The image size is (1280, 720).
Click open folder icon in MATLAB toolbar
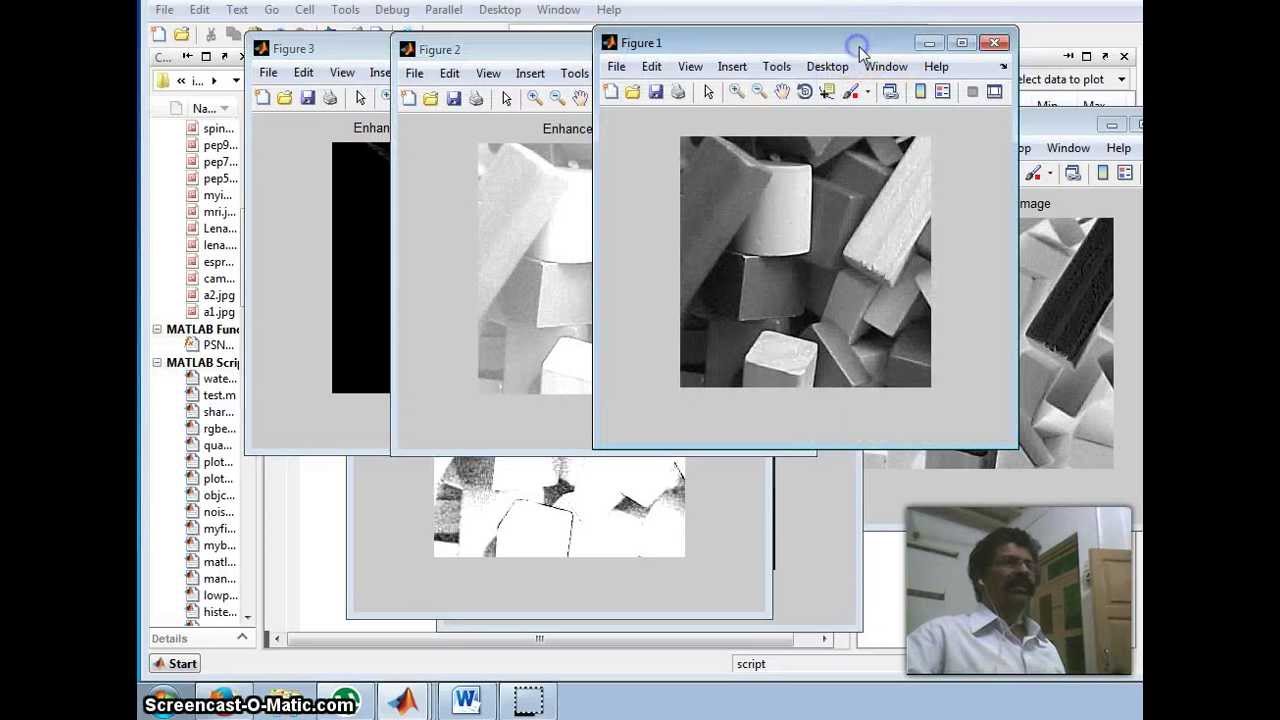tap(181, 35)
